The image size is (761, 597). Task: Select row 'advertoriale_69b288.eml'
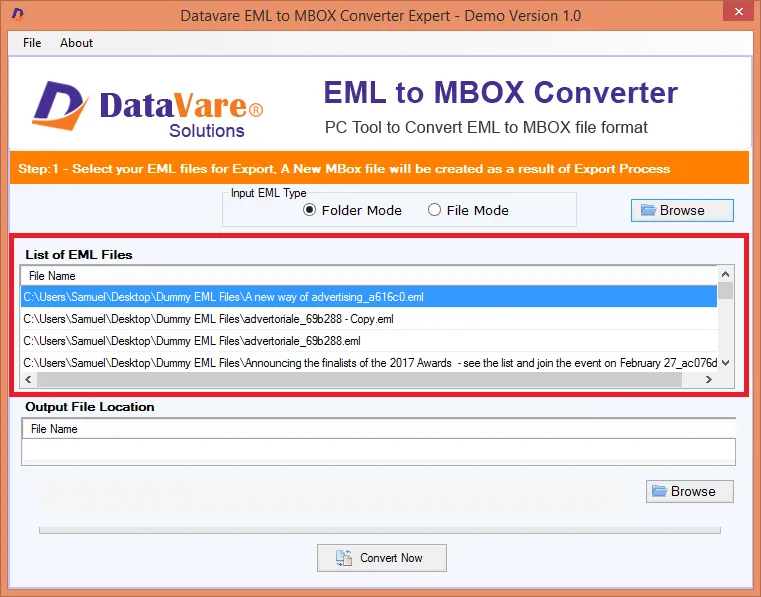(369, 341)
